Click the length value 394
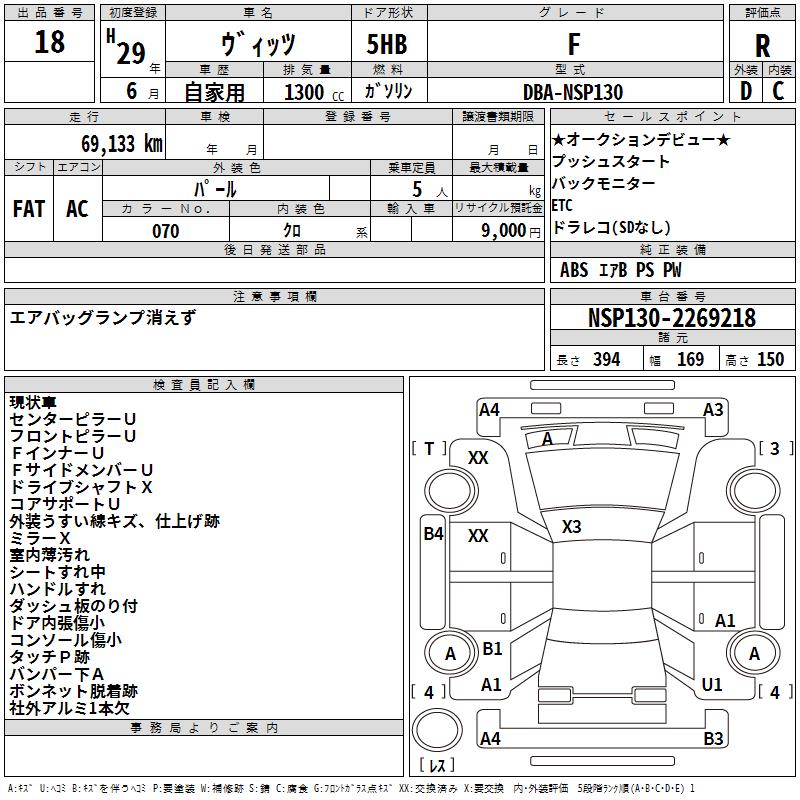Screen dimensions: 800x800 point(606,359)
